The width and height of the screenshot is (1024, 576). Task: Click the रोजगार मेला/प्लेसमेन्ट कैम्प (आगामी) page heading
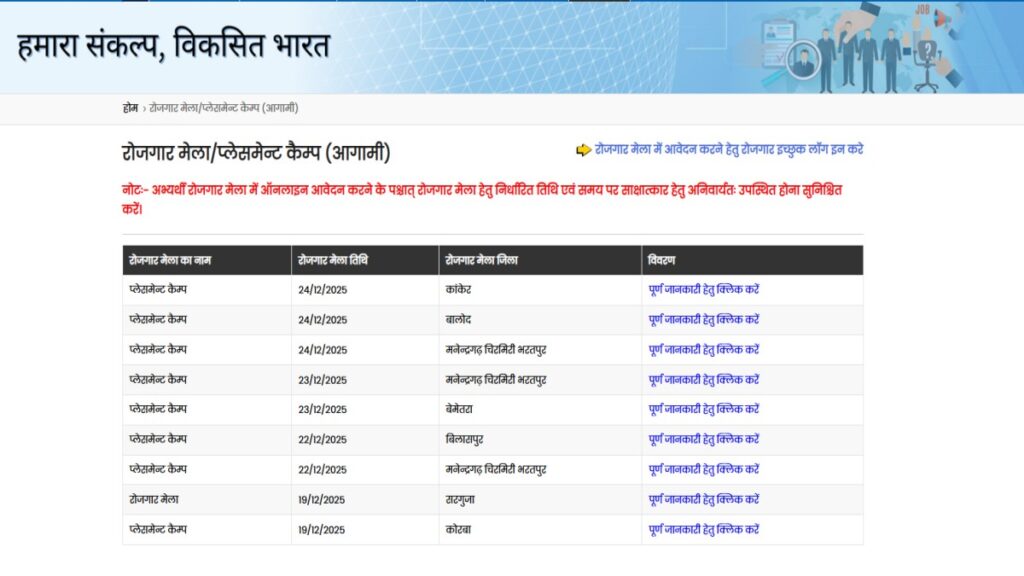tap(256, 153)
